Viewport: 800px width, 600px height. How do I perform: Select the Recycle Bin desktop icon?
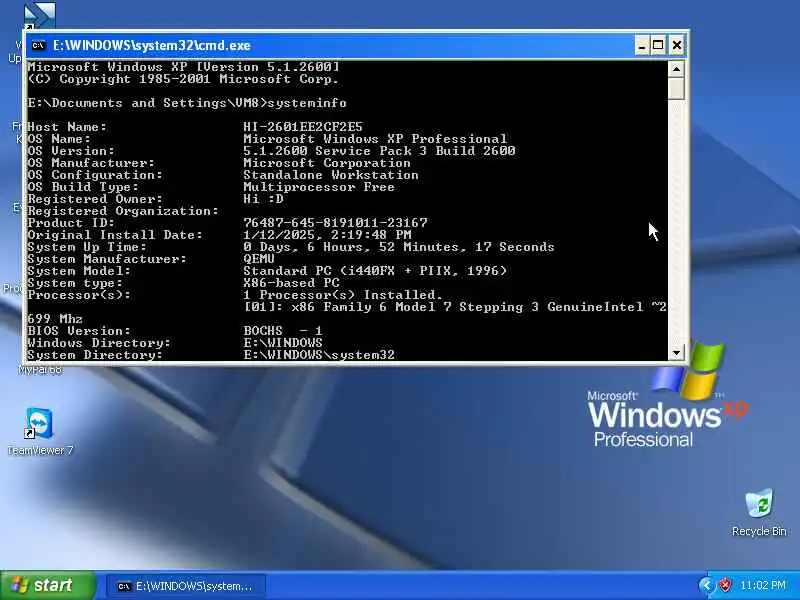click(759, 512)
